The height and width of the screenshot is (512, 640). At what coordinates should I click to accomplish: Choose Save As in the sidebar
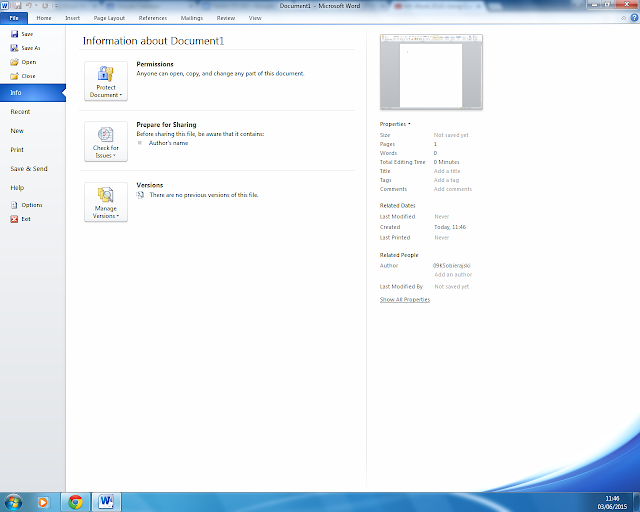(25, 48)
